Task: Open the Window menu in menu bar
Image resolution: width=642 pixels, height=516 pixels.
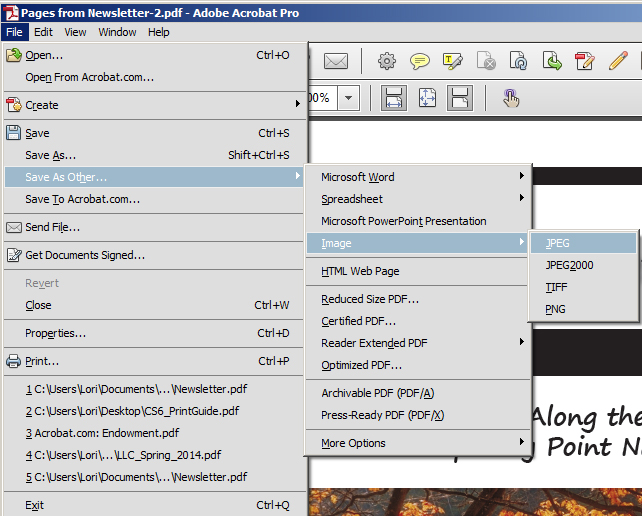Action: (117, 32)
